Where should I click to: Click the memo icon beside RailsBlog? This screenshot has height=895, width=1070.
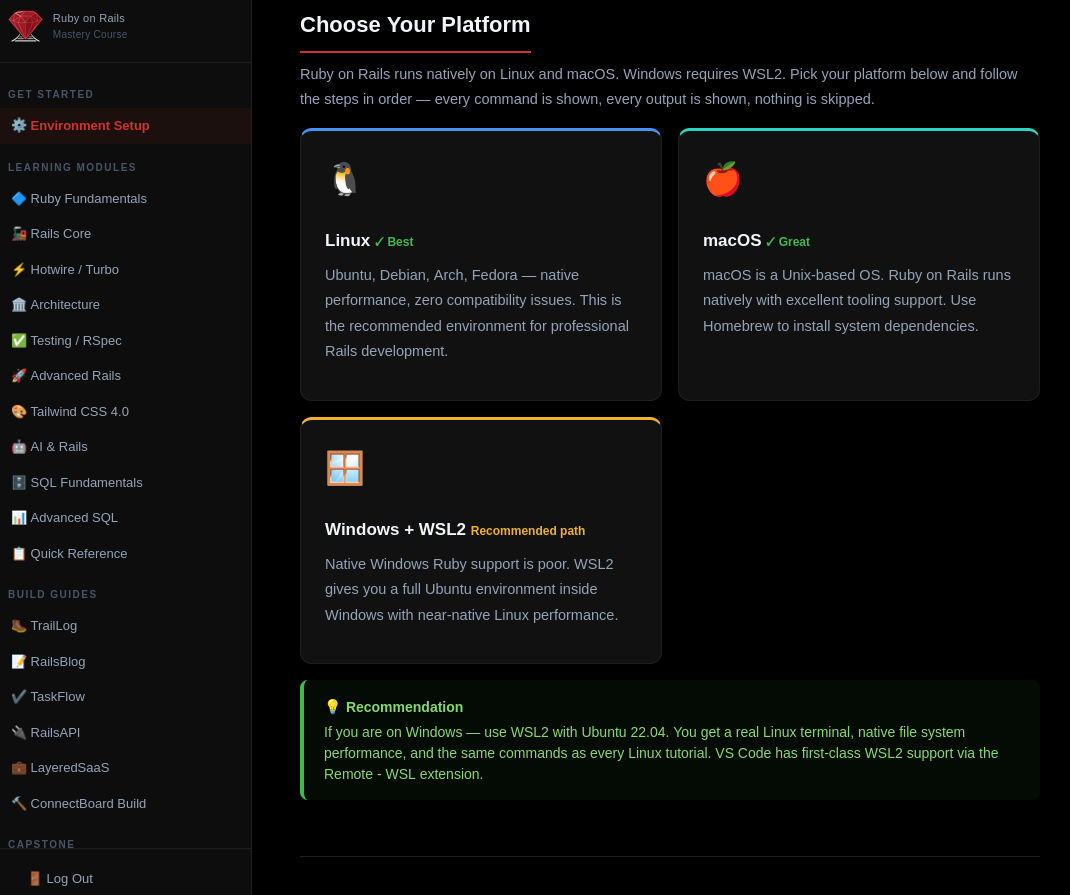click(x=19, y=662)
